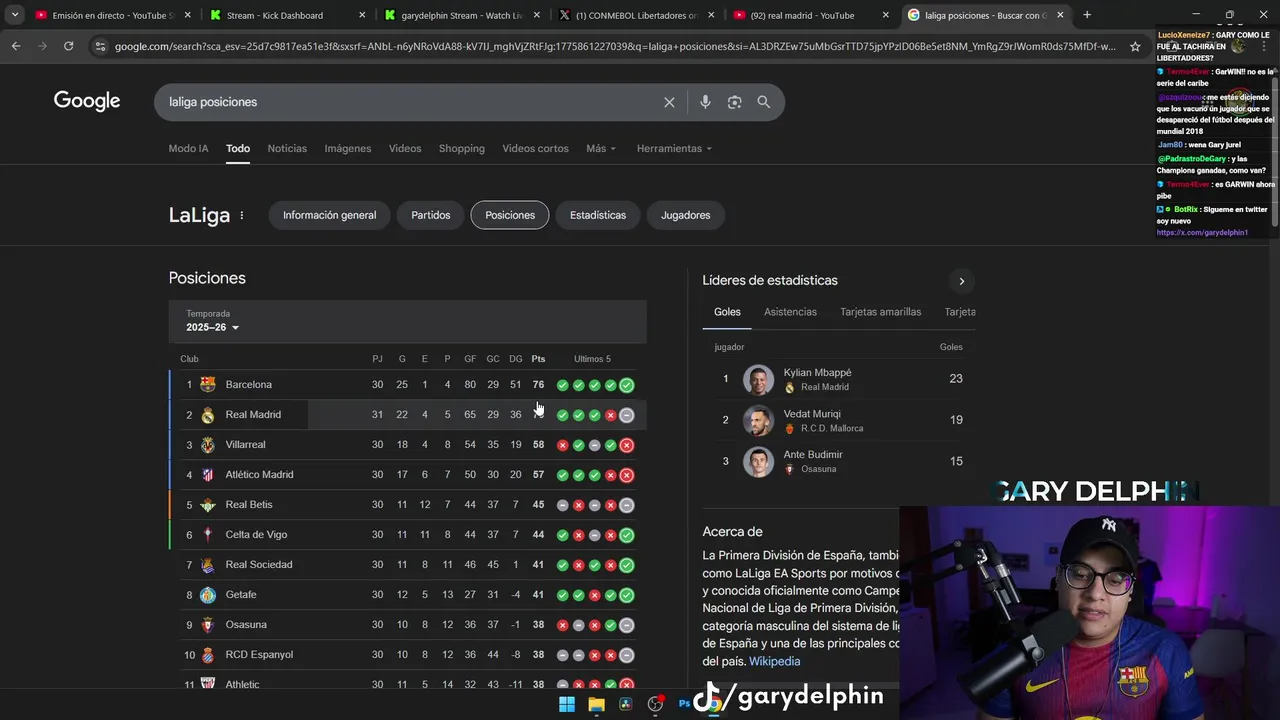Image resolution: width=1280 pixels, height=720 pixels.
Task: Open the Partidos chip
Action: (x=431, y=215)
